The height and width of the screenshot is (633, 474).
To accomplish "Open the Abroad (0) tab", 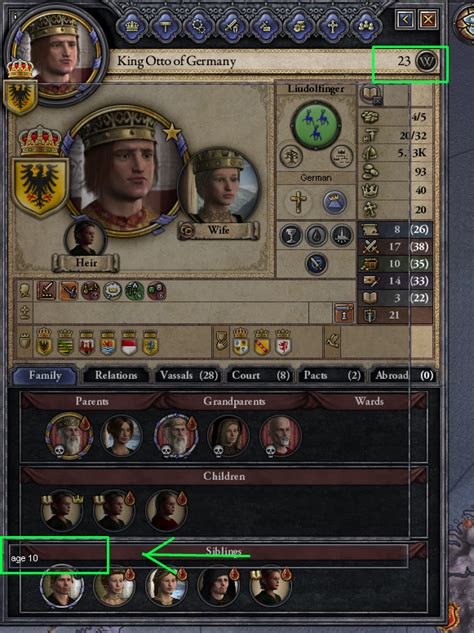I will (403, 375).
